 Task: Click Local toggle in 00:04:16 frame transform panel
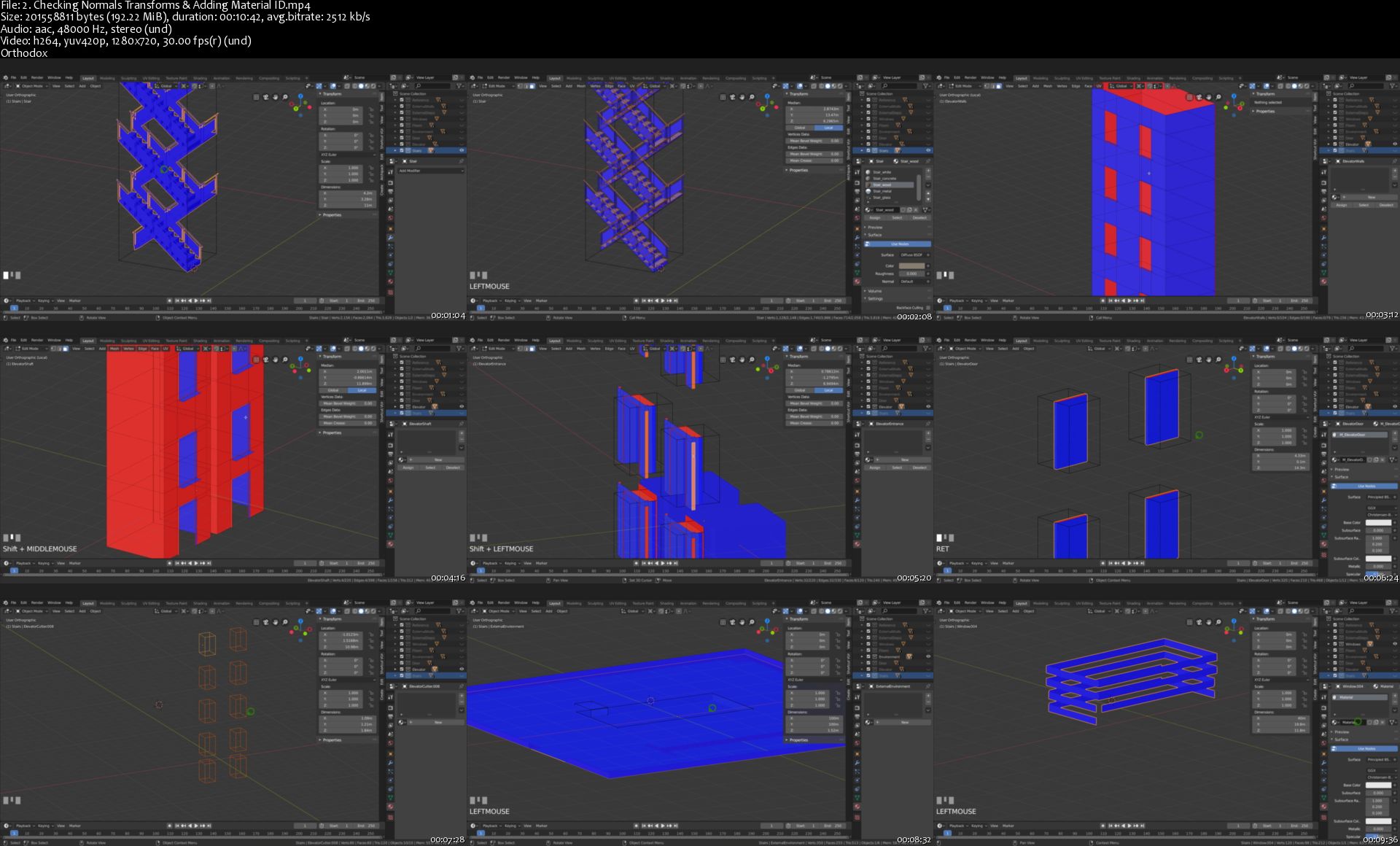click(x=362, y=390)
